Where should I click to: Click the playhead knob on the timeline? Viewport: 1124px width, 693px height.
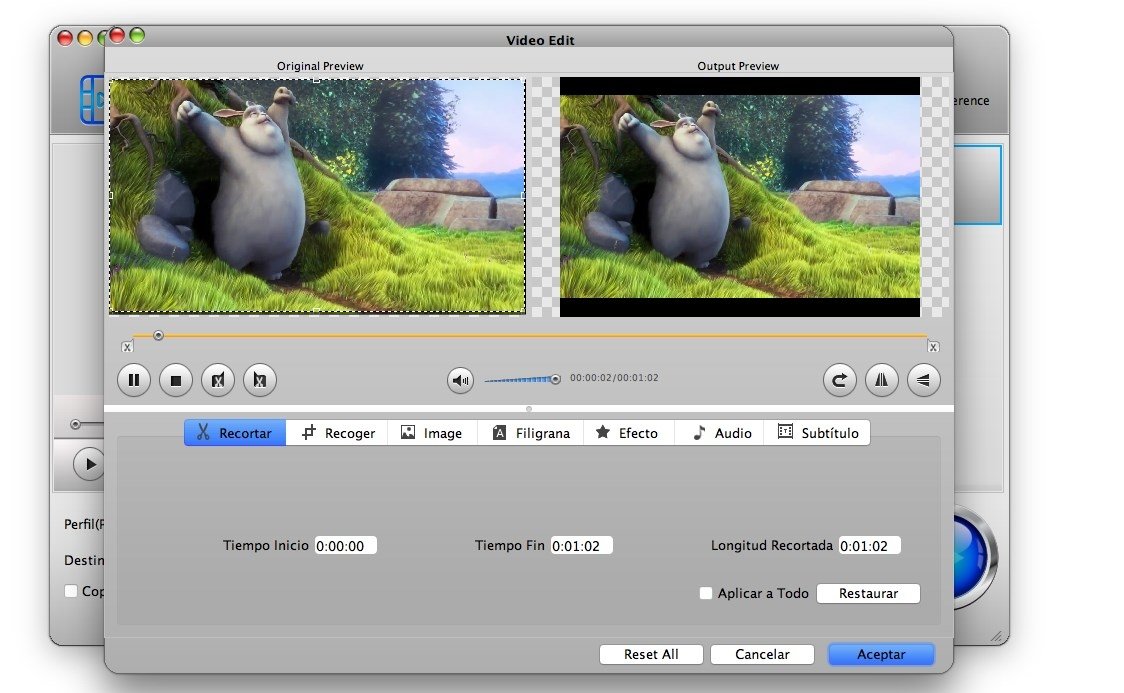tap(158, 335)
